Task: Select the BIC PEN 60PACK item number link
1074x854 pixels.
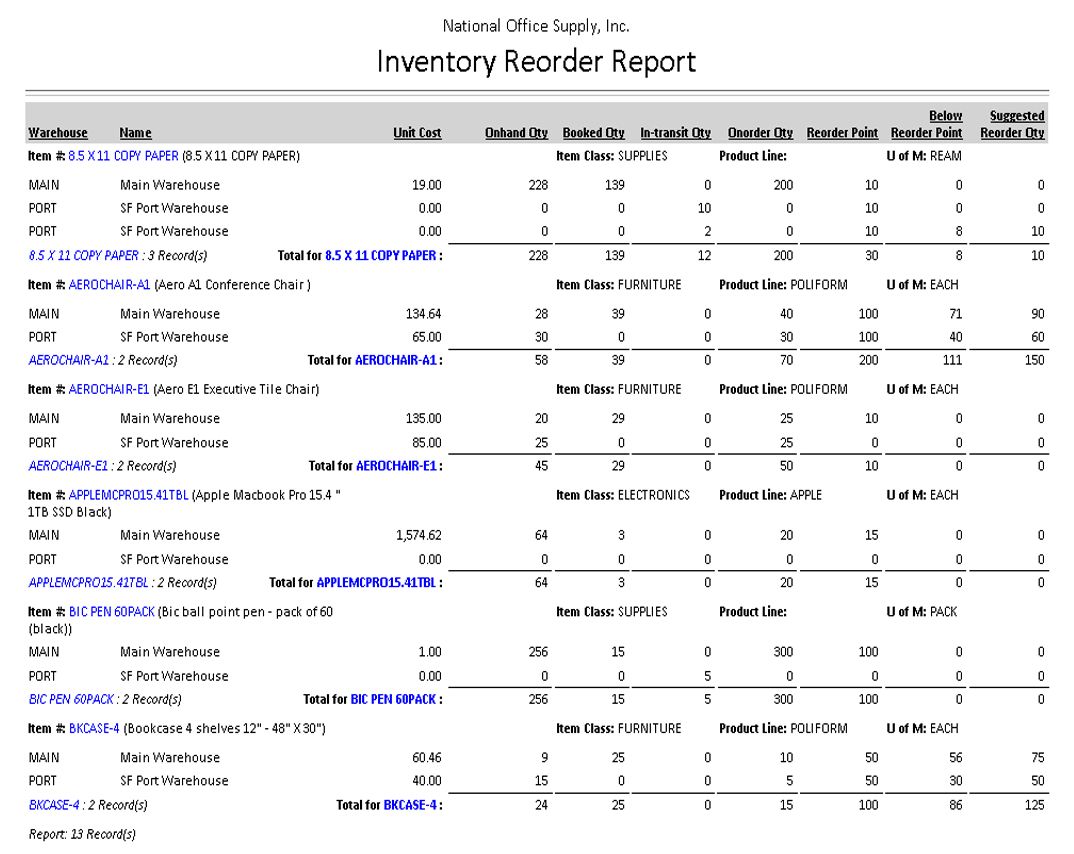Action: (x=111, y=612)
